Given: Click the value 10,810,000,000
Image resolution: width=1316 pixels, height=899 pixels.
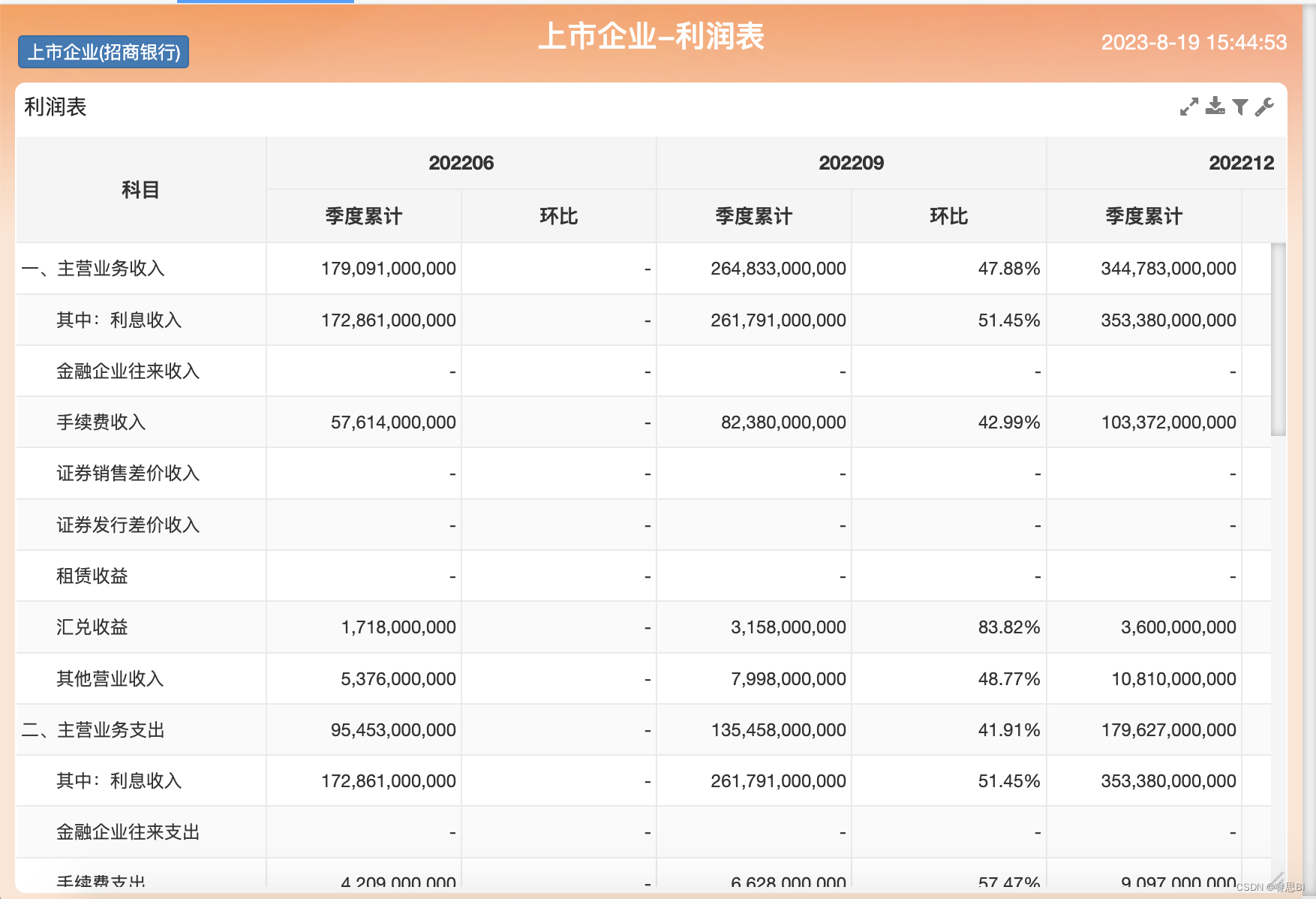Looking at the screenshot, I should point(1174,679).
